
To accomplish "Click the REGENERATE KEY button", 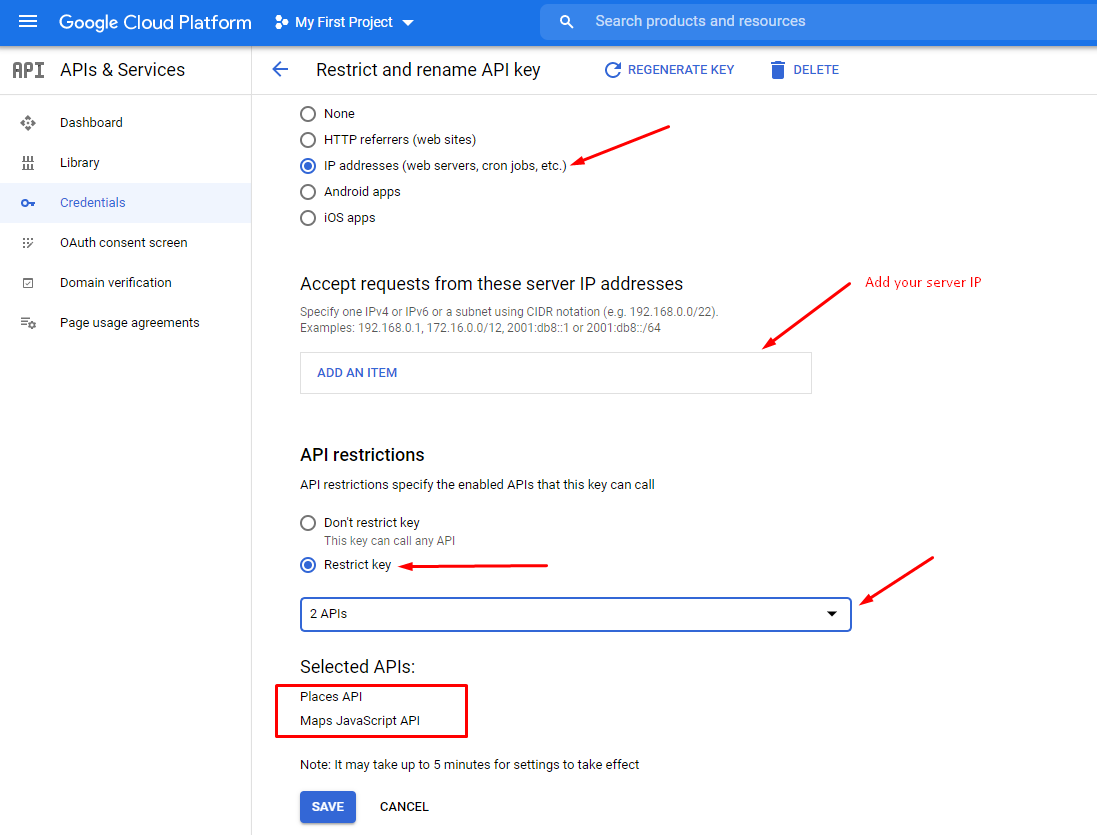I will (x=670, y=70).
